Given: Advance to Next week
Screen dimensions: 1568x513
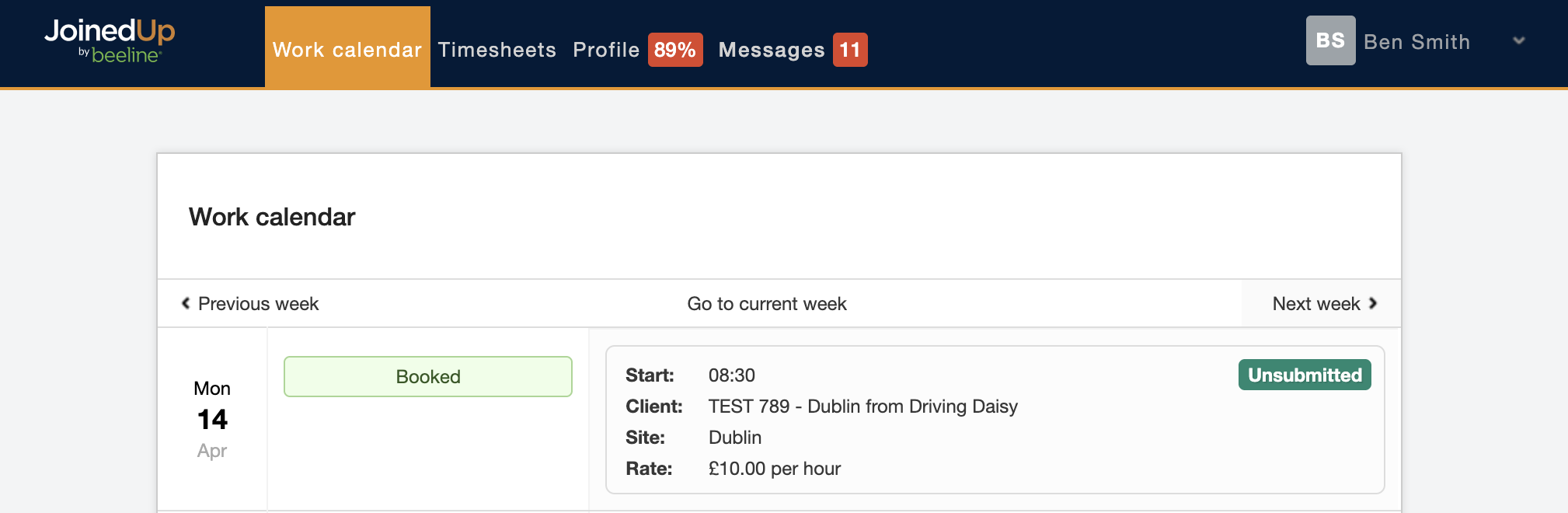Looking at the screenshot, I should [x=1315, y=304].
